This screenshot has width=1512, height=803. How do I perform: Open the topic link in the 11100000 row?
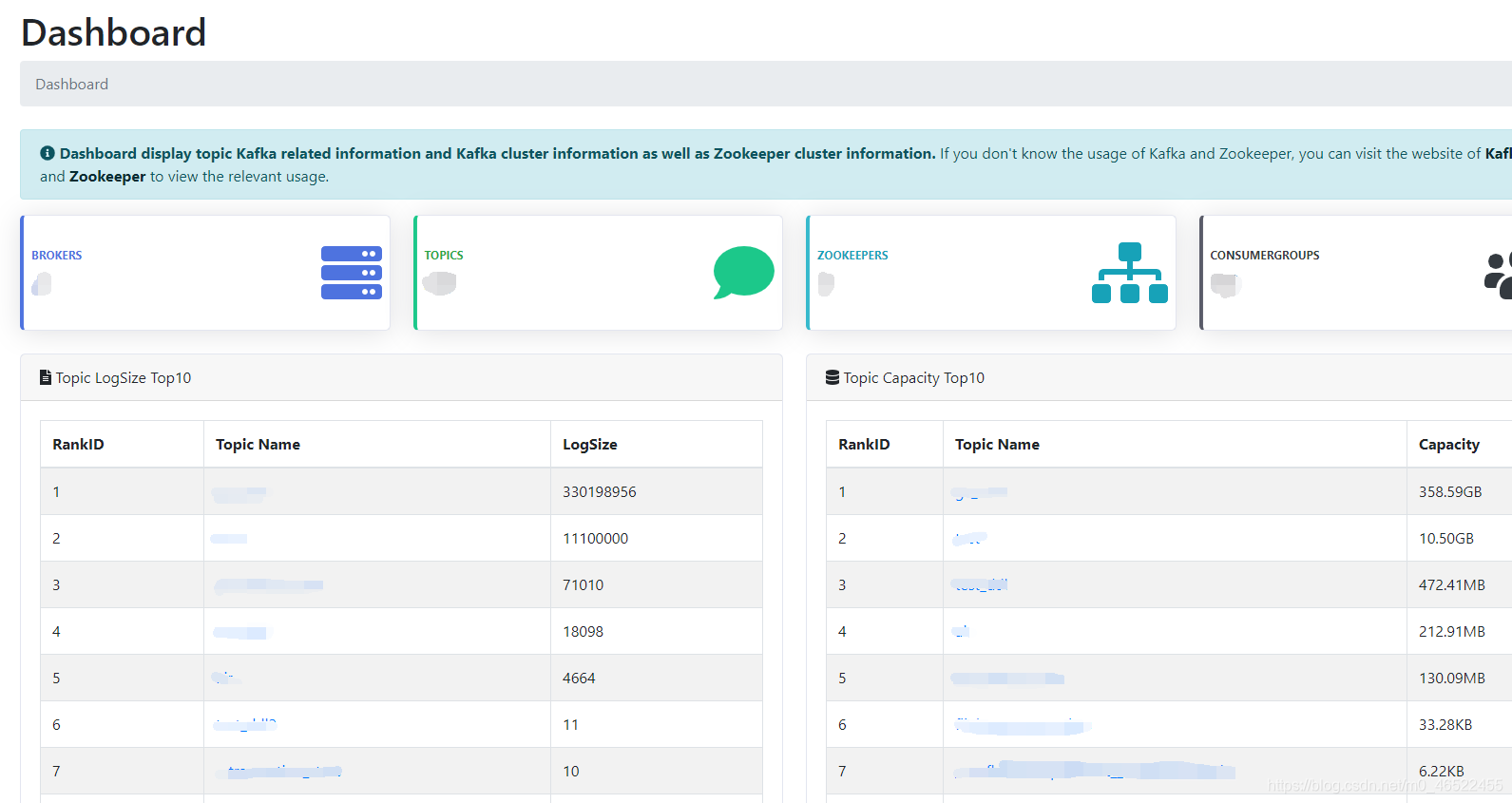(x=229, y=539)
